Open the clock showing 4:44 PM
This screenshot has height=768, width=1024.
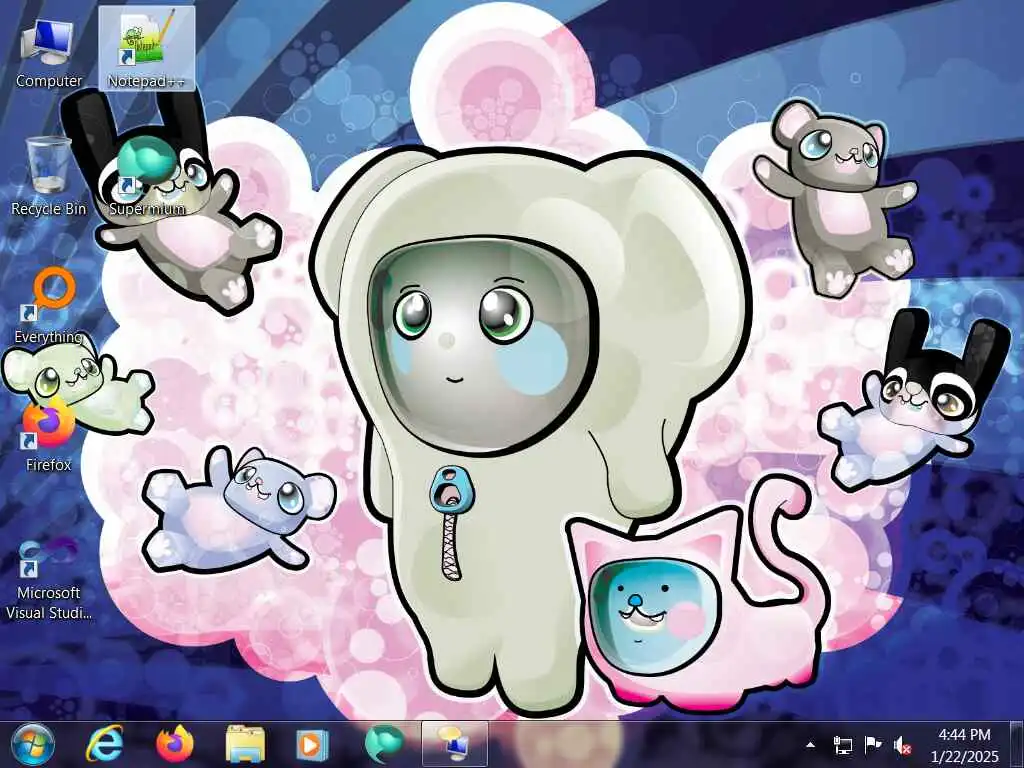[965, 735]
